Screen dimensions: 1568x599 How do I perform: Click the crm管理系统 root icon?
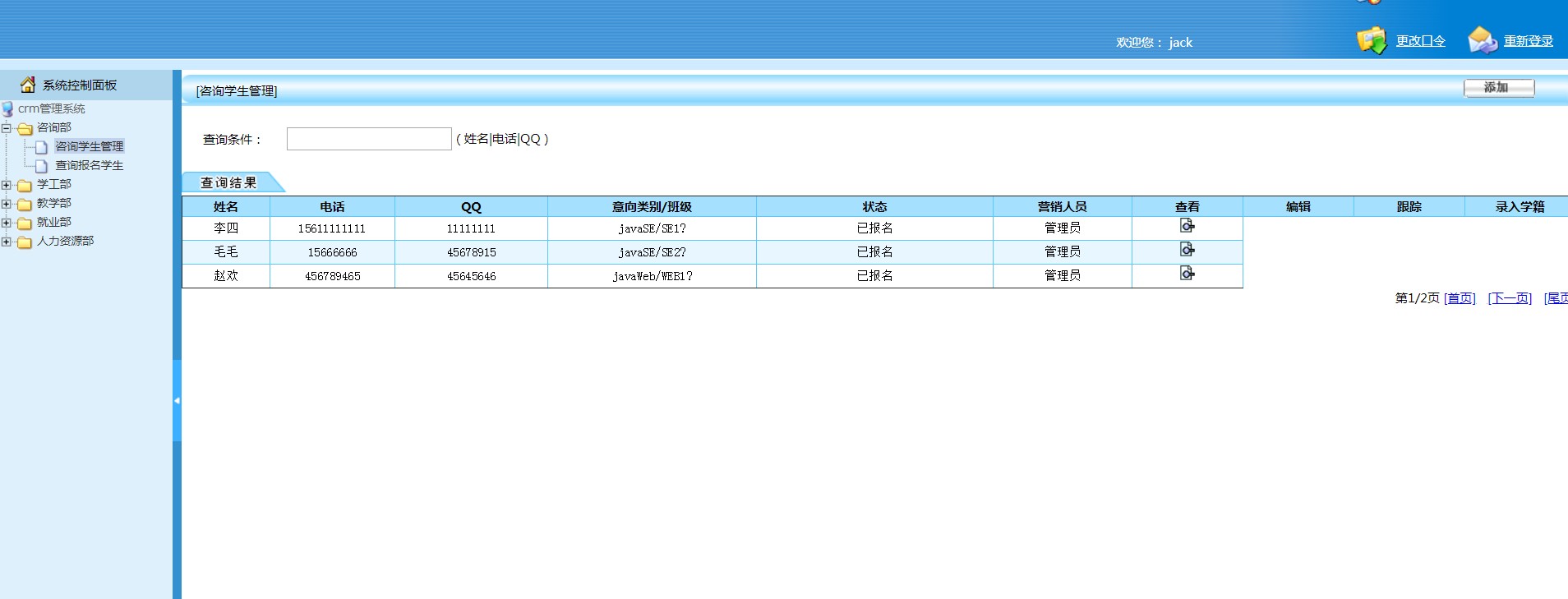click(x=8, y=108)
